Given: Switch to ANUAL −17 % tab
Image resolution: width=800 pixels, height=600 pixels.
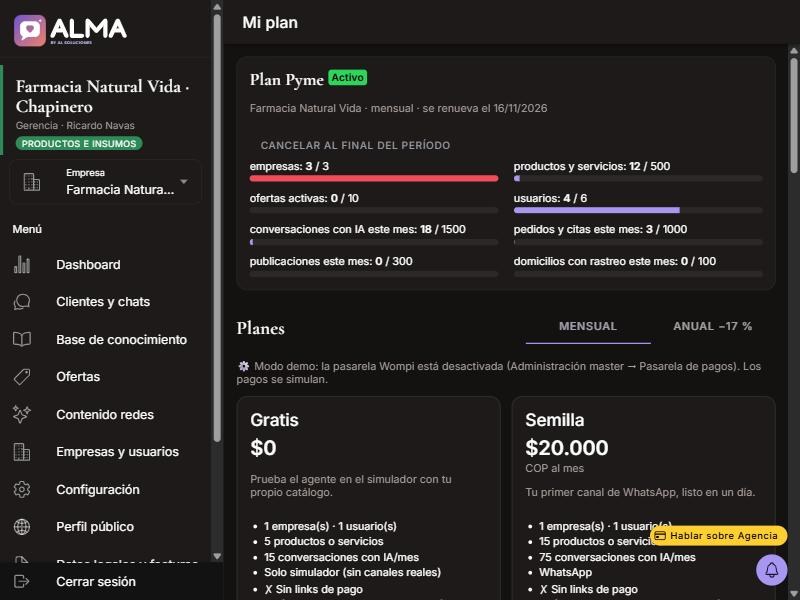Looking at the screenshot, I should [x=712, y=327].
